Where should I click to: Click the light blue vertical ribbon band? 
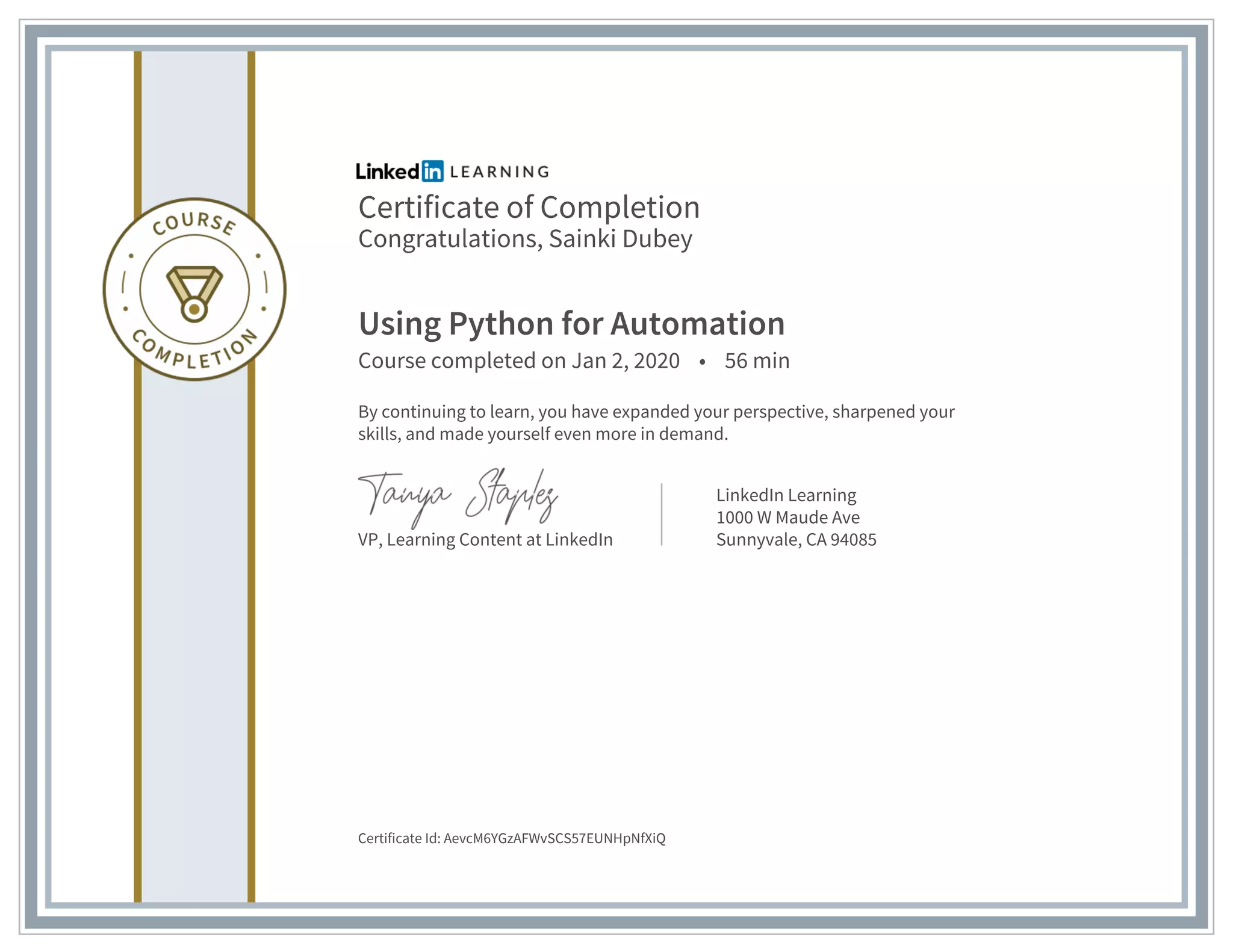tap(194, 602)
